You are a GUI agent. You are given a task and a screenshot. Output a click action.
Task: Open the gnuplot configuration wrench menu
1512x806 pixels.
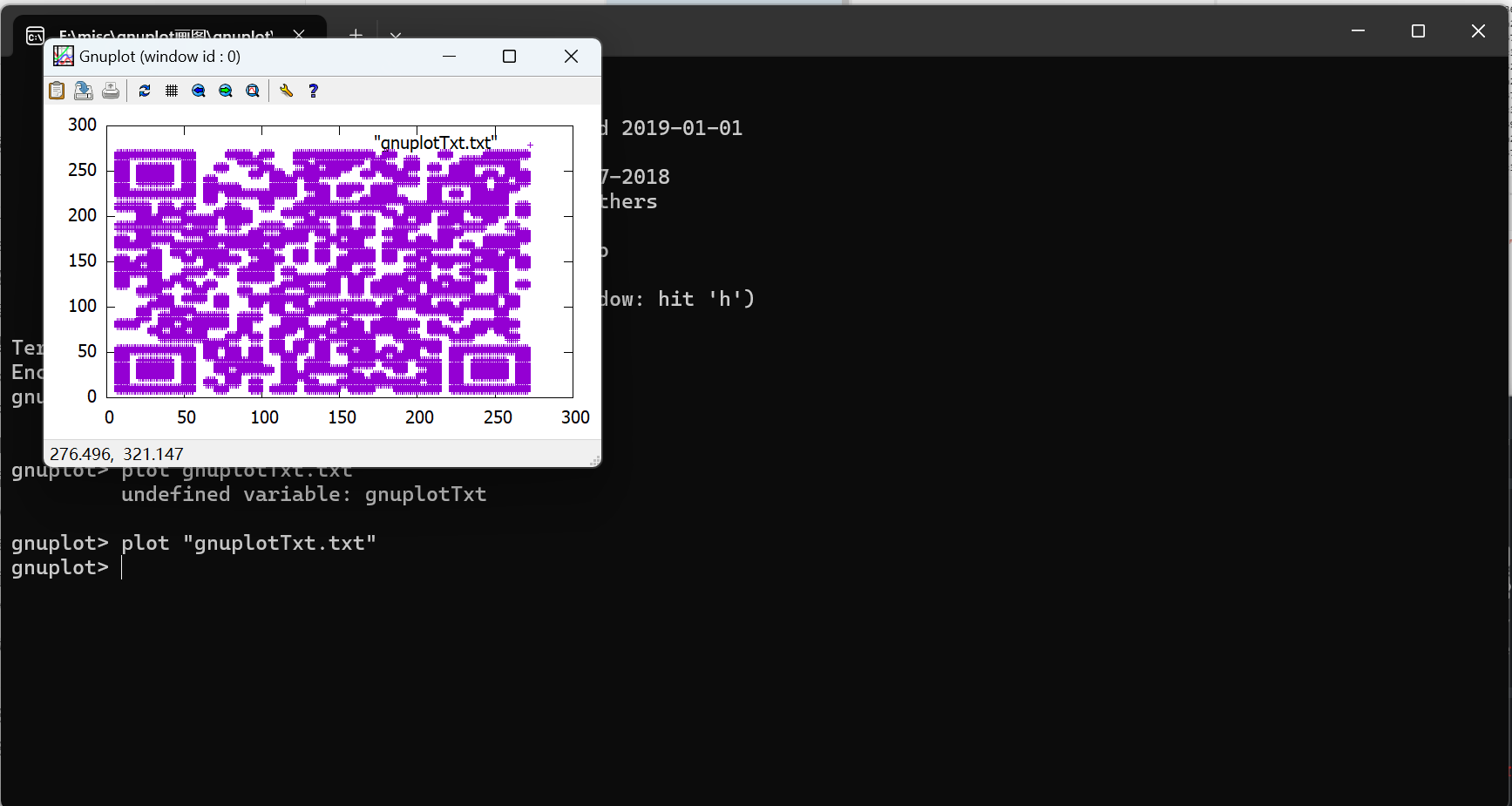(286, 91)
